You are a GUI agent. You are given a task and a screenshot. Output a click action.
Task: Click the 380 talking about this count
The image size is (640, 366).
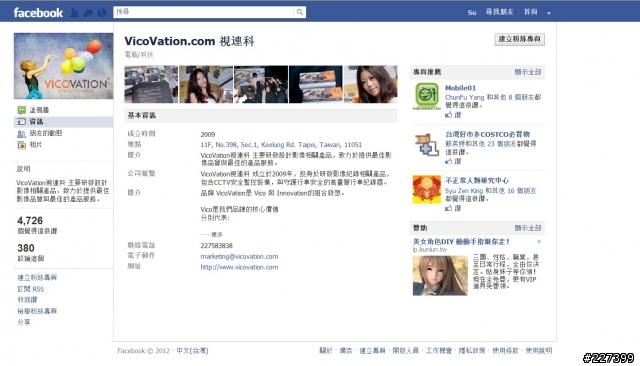[x=26, y=248]
